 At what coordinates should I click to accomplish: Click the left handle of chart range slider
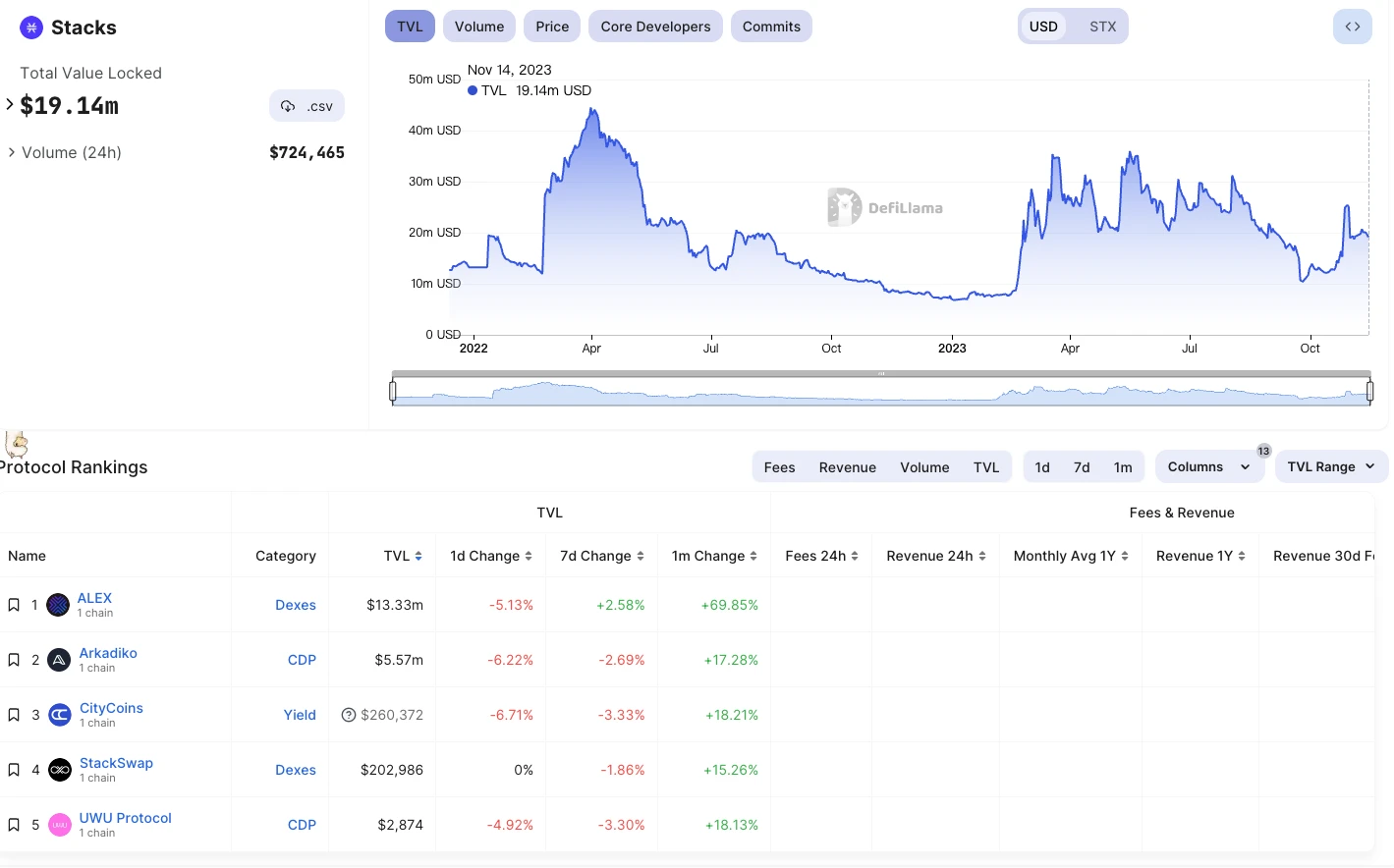point(393,392)
